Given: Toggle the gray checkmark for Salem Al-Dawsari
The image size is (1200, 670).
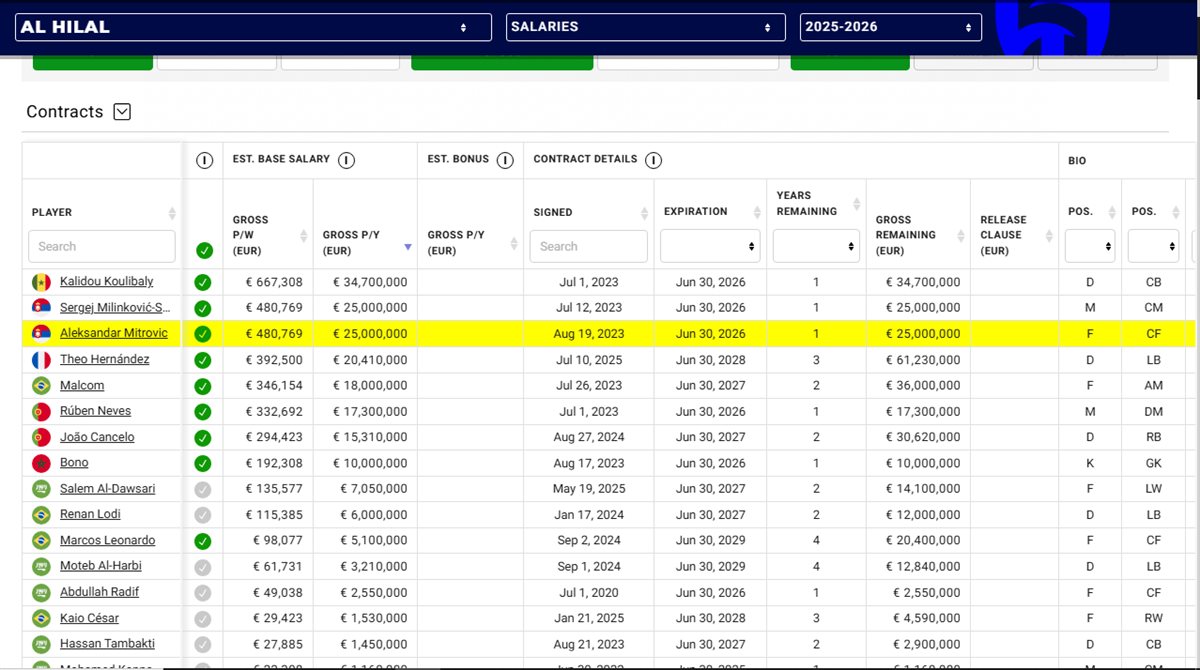Looking at the screenshot, I should click(203, 489).
